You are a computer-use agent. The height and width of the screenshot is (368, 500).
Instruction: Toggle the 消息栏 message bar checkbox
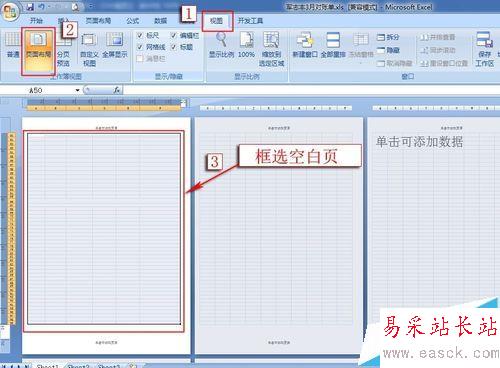pos(140,59)
